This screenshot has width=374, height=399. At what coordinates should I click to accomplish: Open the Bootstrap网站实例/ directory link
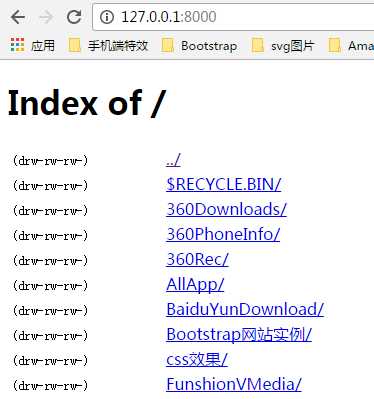[239, 334]
